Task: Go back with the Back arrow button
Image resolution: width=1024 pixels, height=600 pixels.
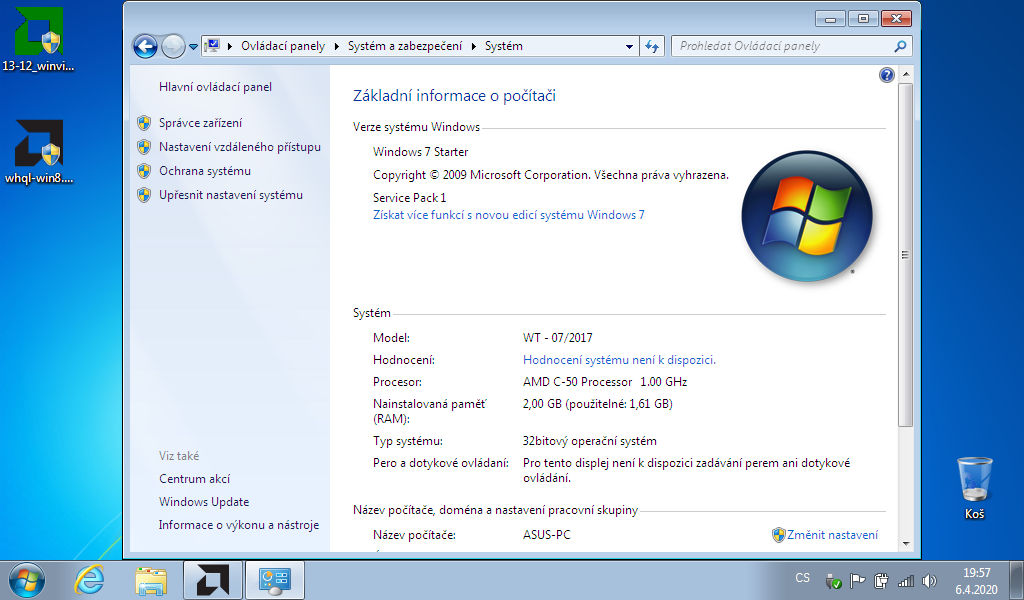Action: pyautogui.click(x=145, y=46)
